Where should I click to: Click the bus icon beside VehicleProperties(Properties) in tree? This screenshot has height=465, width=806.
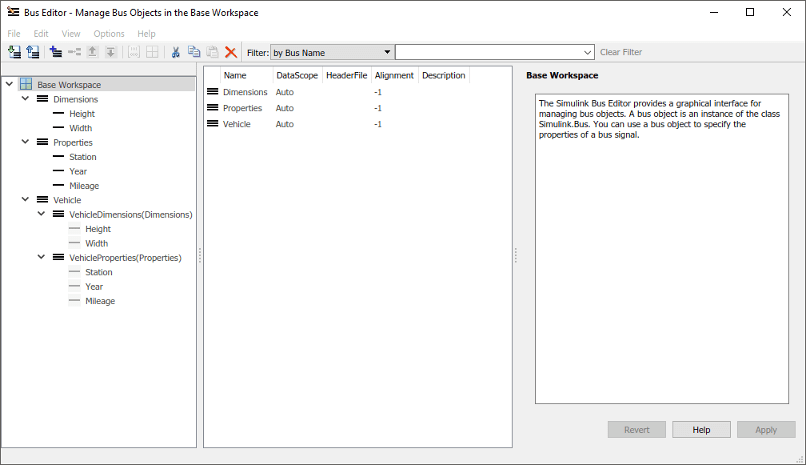tap(59, 257)
